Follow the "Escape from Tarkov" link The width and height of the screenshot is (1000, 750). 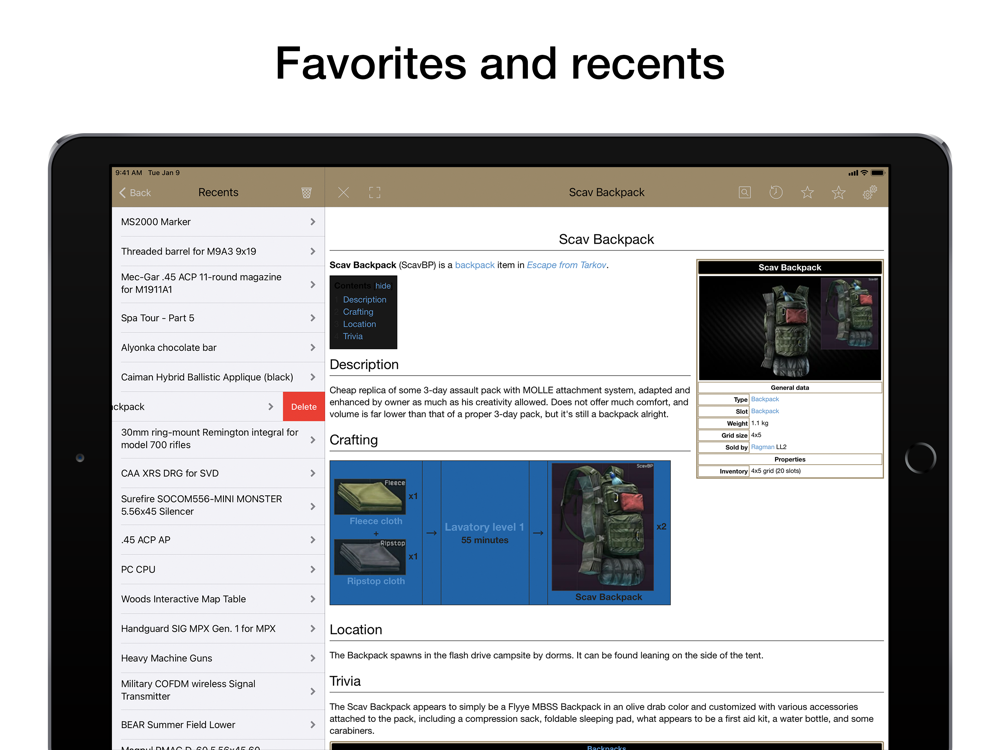tap(566, 265)
